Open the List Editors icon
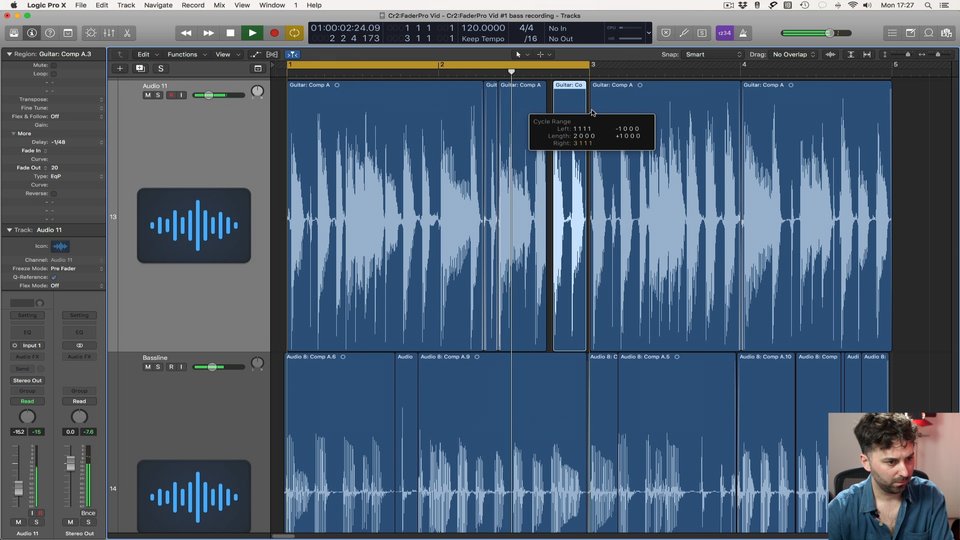 [x=892, y=33]
